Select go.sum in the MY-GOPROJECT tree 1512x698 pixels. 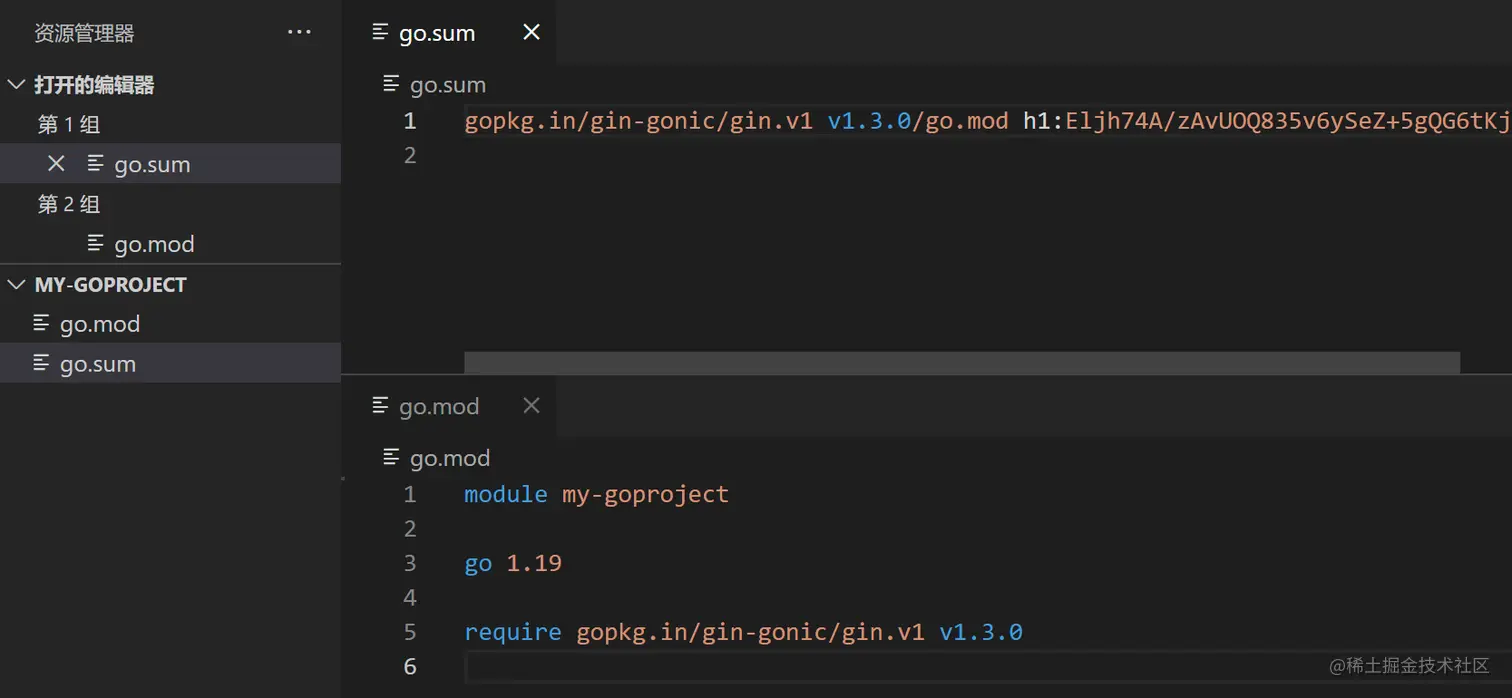[98, 364]
